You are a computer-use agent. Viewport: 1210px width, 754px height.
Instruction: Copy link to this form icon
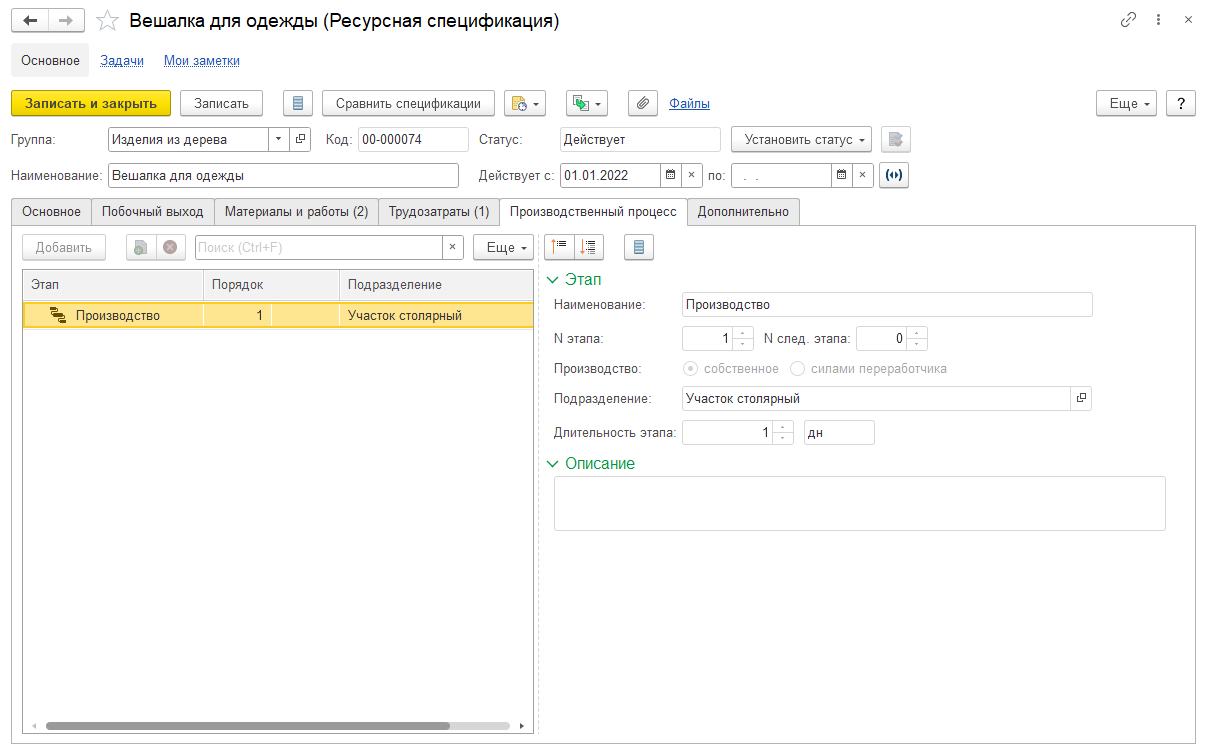tap(1129, 20)
